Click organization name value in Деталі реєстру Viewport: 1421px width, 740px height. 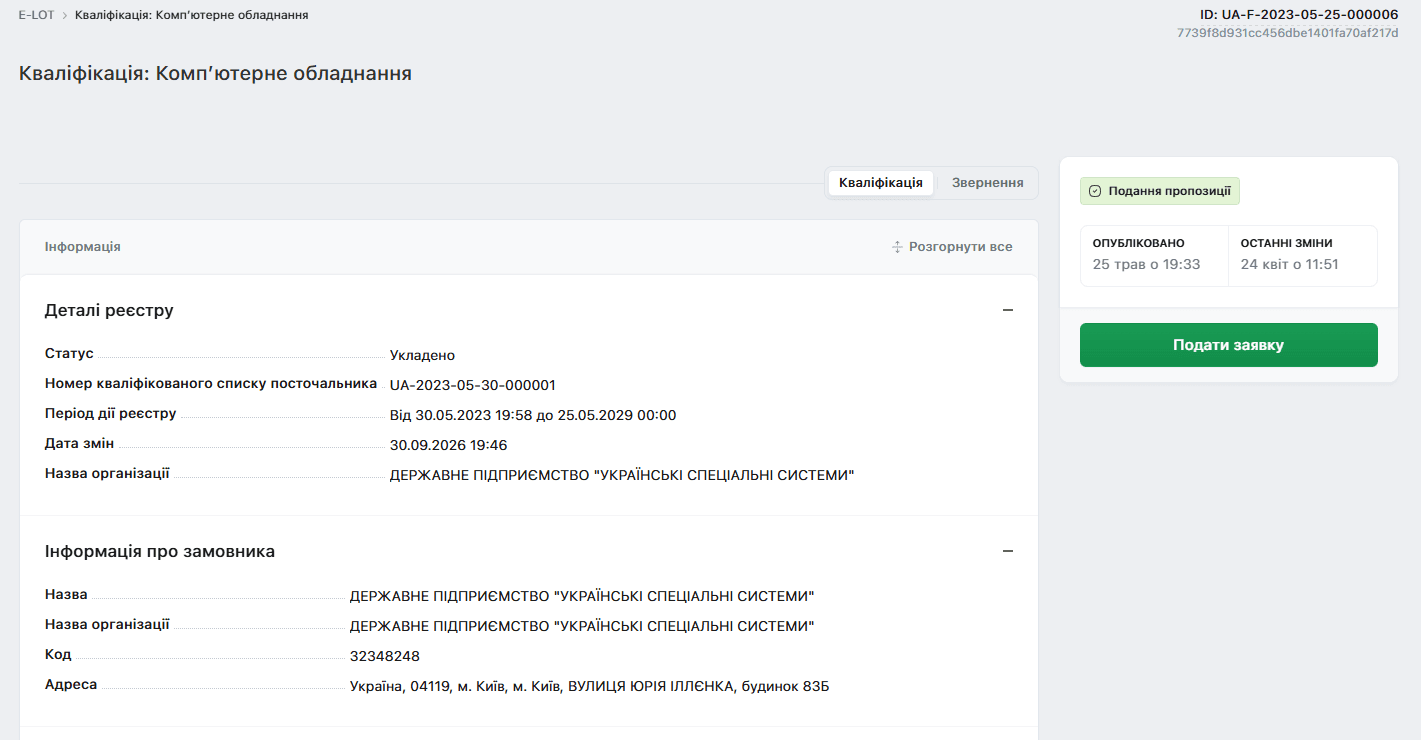[x=622, y=475]
